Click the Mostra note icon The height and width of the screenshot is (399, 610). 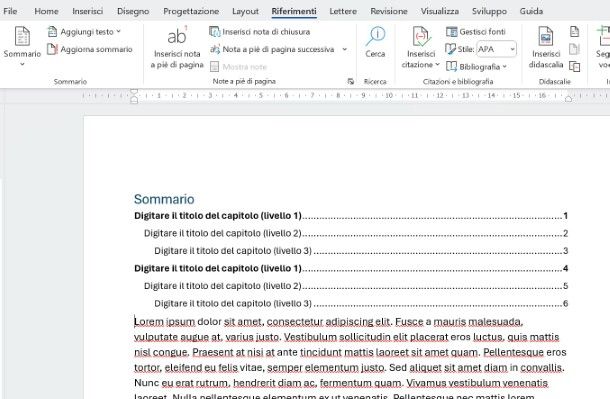pyautogui.click(x=214, y=67)
